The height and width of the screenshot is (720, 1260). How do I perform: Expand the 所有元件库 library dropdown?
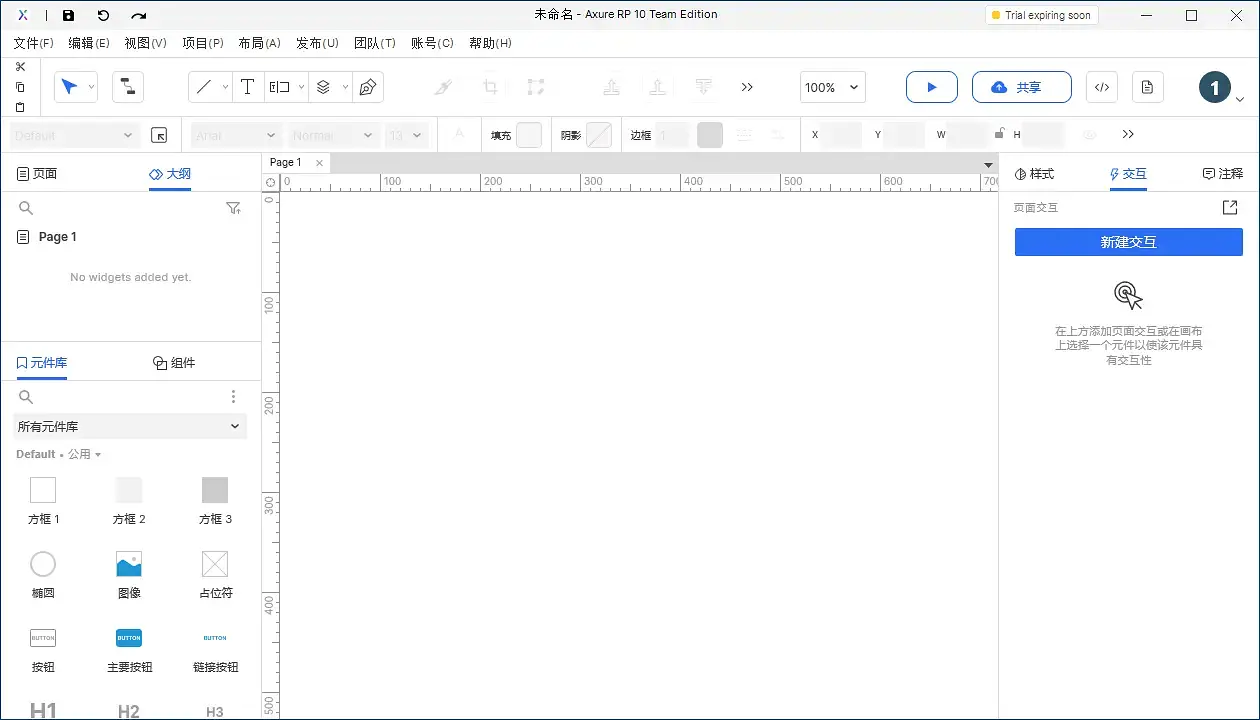tap(129, 426)
